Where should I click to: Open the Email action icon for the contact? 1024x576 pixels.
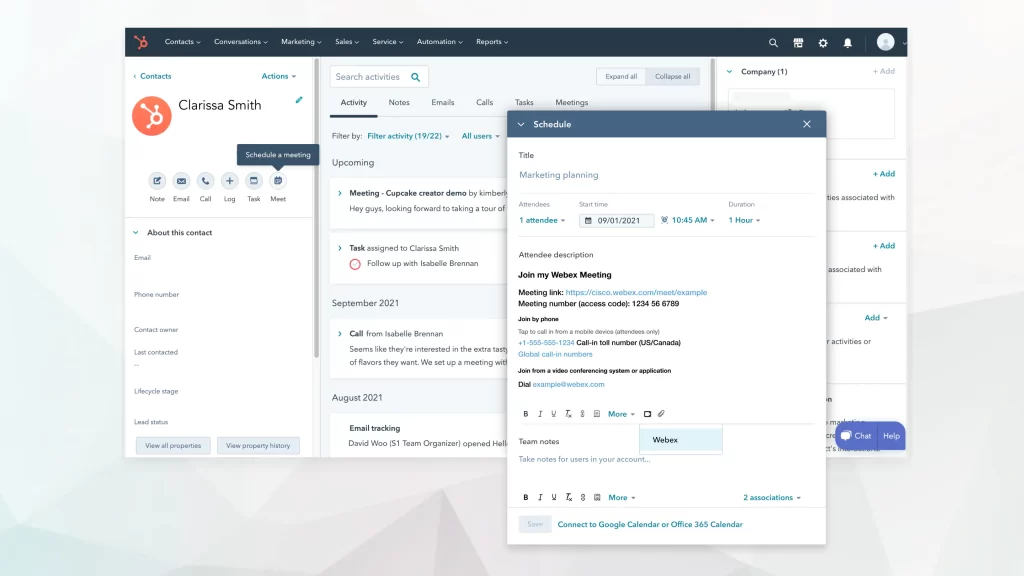181,181
